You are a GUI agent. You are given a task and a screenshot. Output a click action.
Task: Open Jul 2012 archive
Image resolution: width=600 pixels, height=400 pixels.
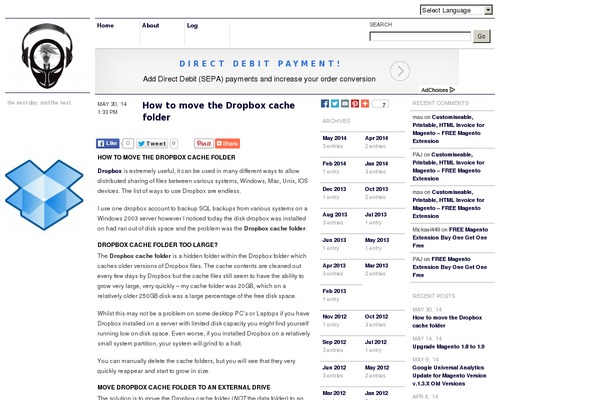tap(375, 342)
